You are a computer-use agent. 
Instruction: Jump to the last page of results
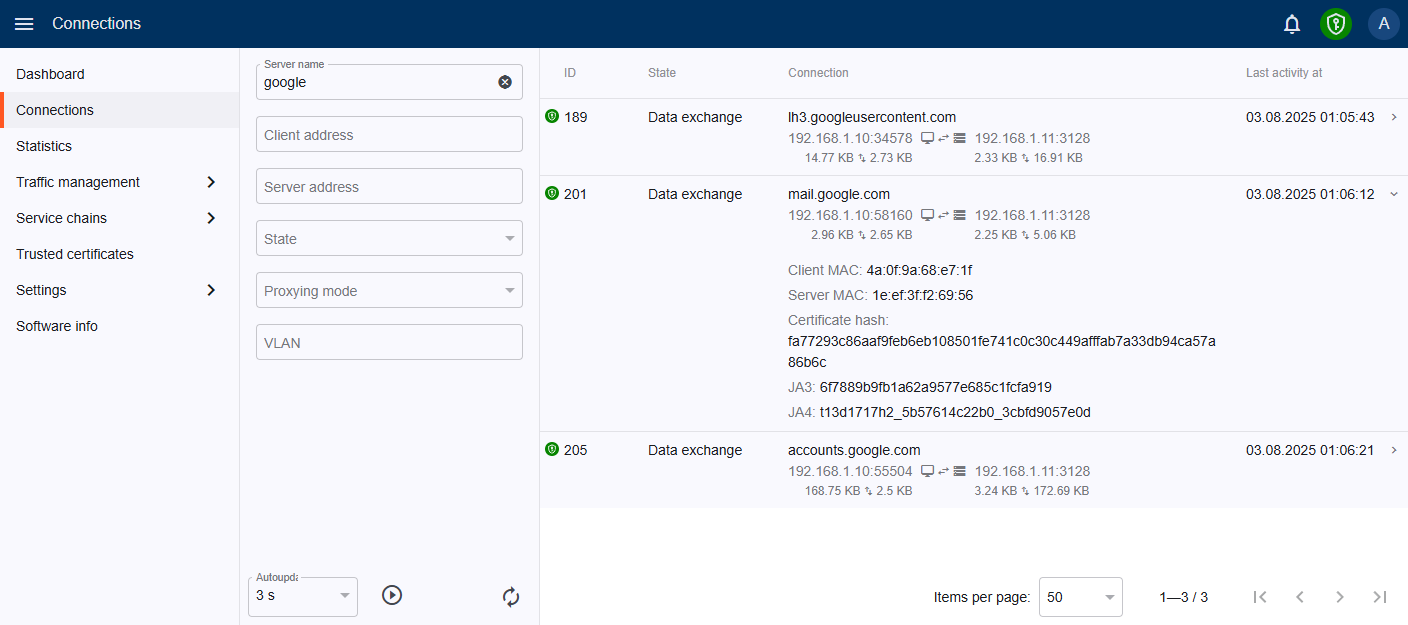1380,597
